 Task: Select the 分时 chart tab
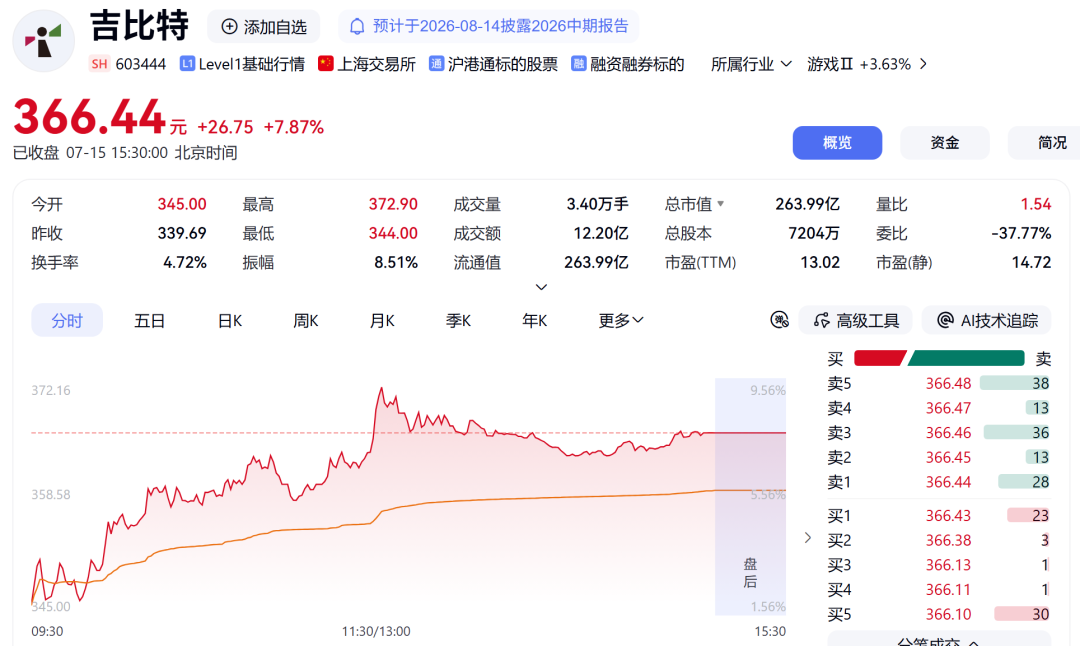[67, 320]
